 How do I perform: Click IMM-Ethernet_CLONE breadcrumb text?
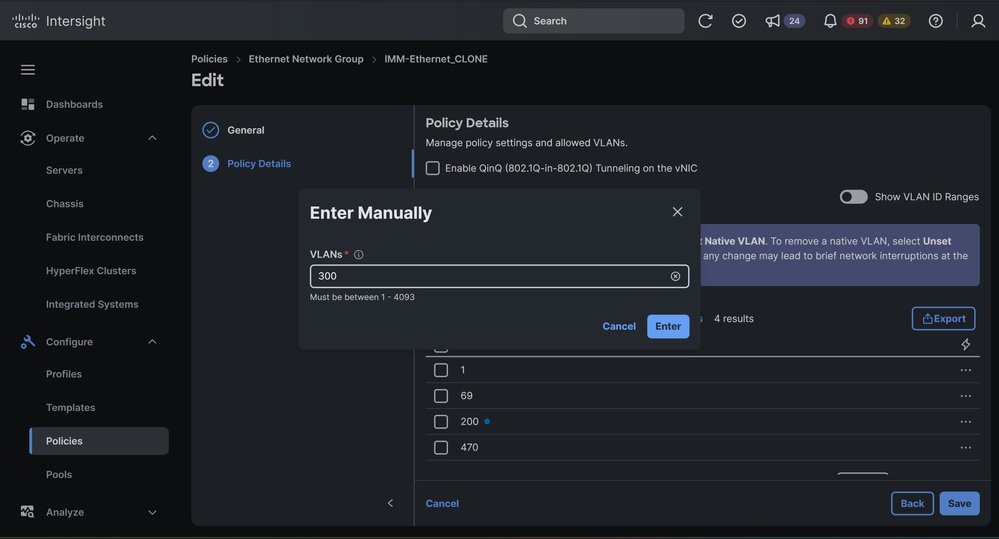point(436,59)
